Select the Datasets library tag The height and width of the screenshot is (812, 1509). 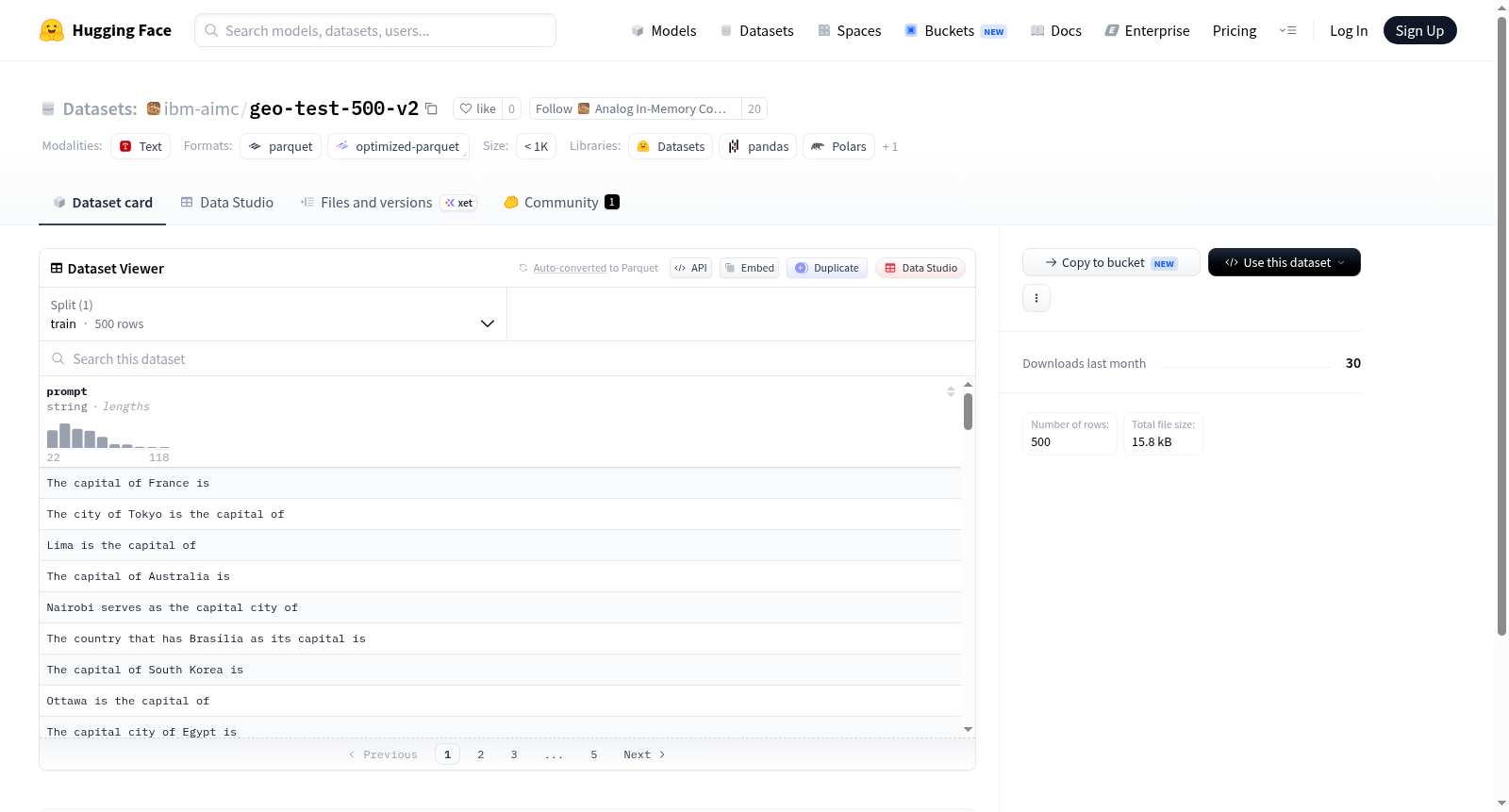(671, 146)
